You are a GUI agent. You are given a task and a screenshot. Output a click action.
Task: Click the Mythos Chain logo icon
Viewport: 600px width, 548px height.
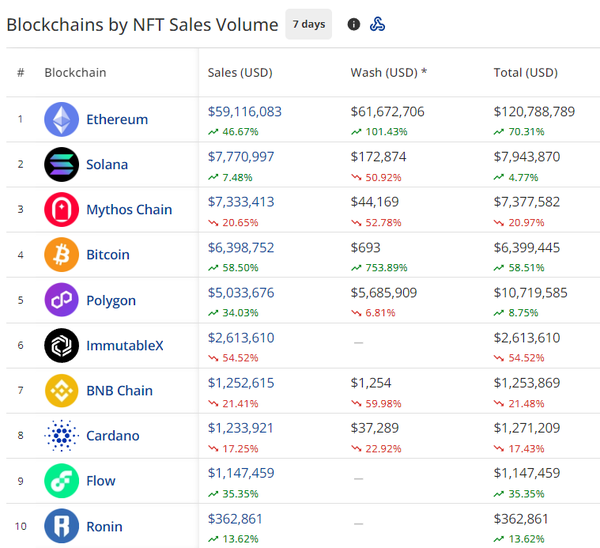pyautogui.click(x=61, y=210)
